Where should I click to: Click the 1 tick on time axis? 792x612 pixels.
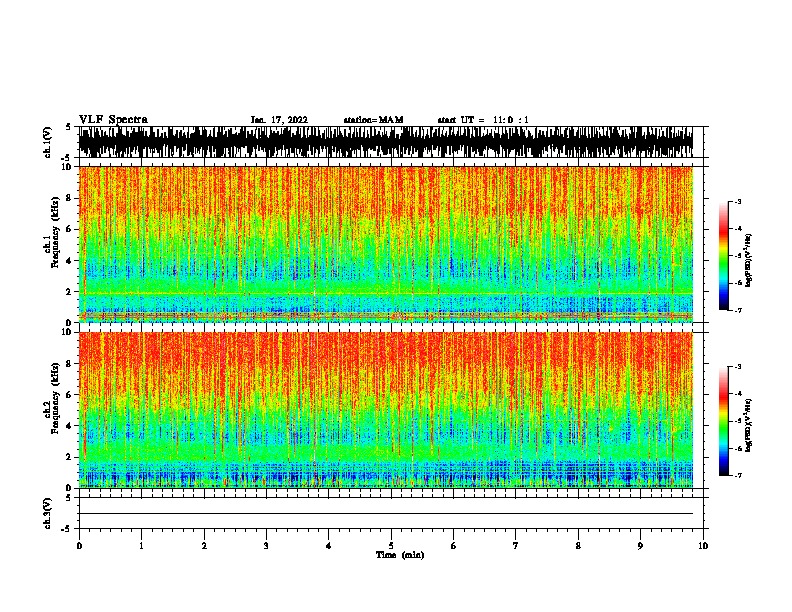[x=141, y=546]
